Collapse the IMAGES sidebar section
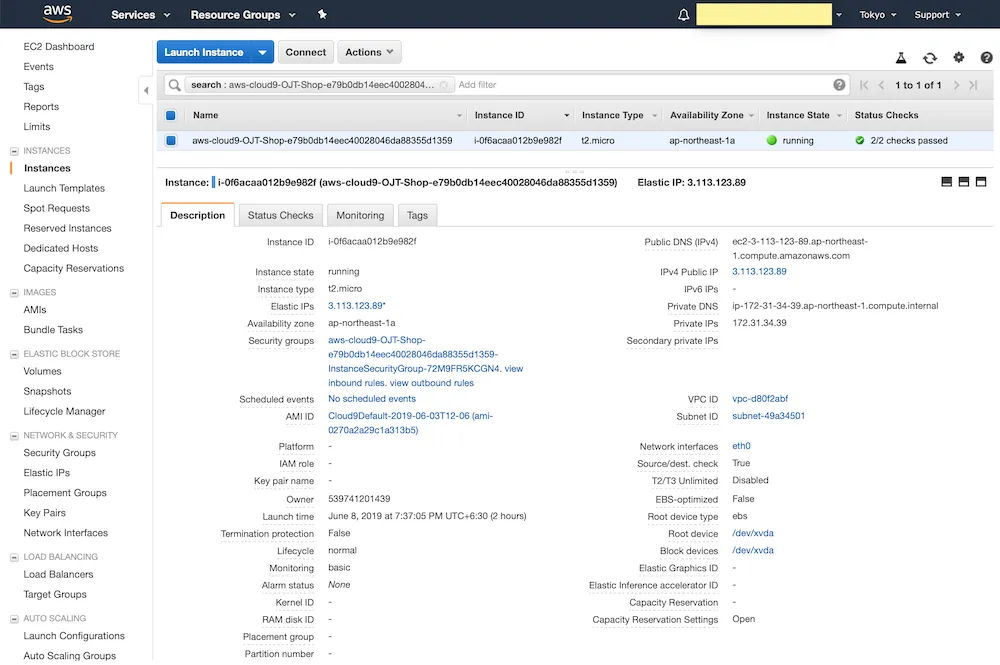The height and width of the screenshot is (665, 1000). coord(14,293)
